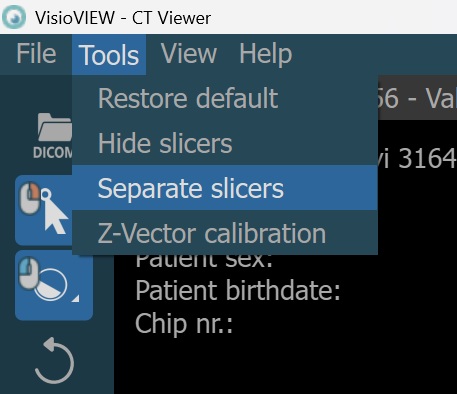This screenshot has width=457, height=394.
Task: Switch to the partially visible '56 - Val' tab
Action: [417, 98]
